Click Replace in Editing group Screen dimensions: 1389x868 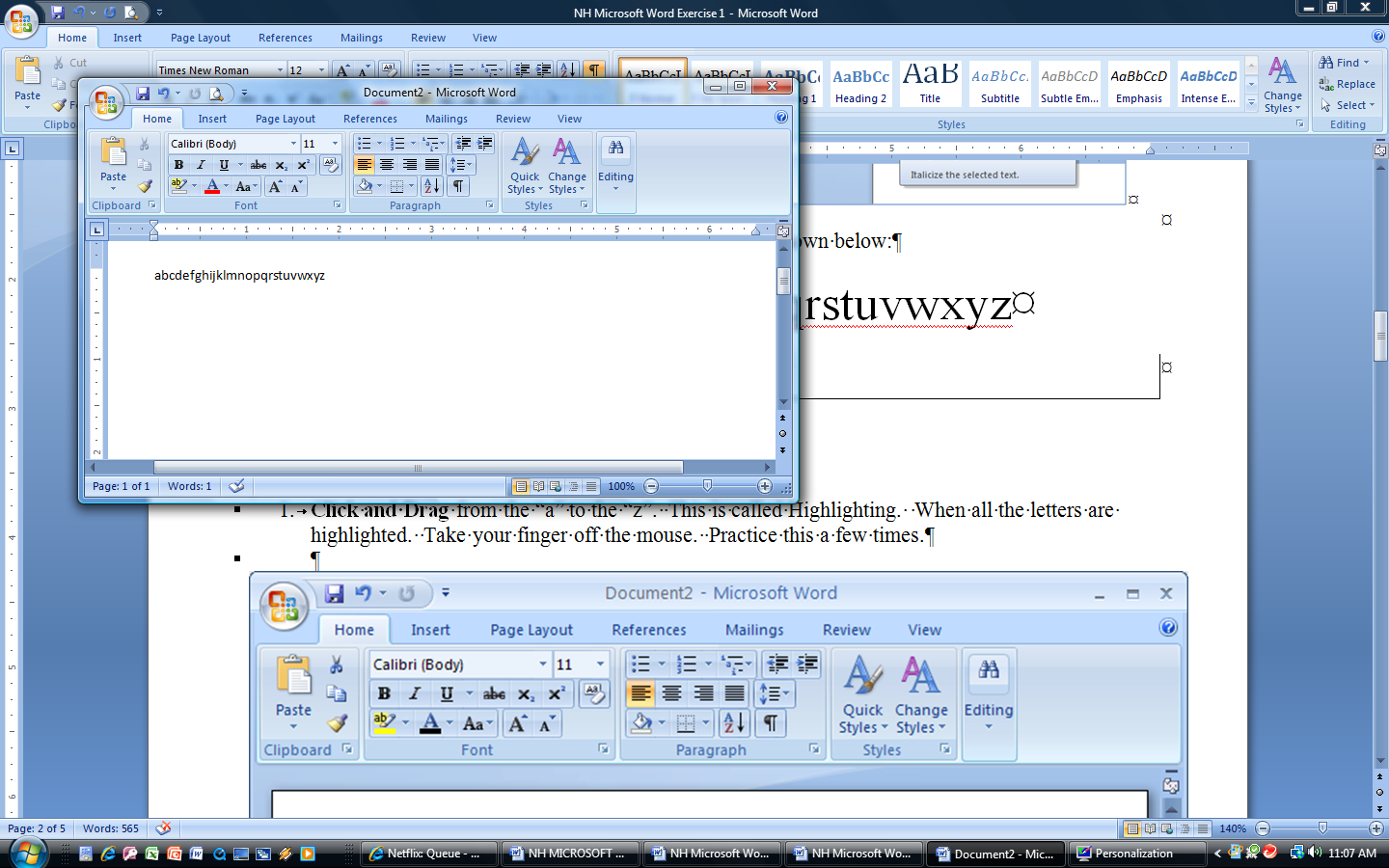pos(1348,84)
